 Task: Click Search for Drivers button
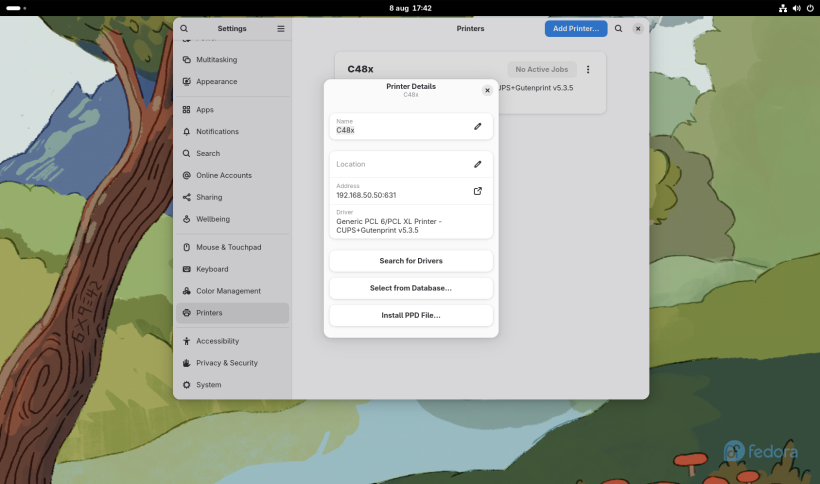411,261
